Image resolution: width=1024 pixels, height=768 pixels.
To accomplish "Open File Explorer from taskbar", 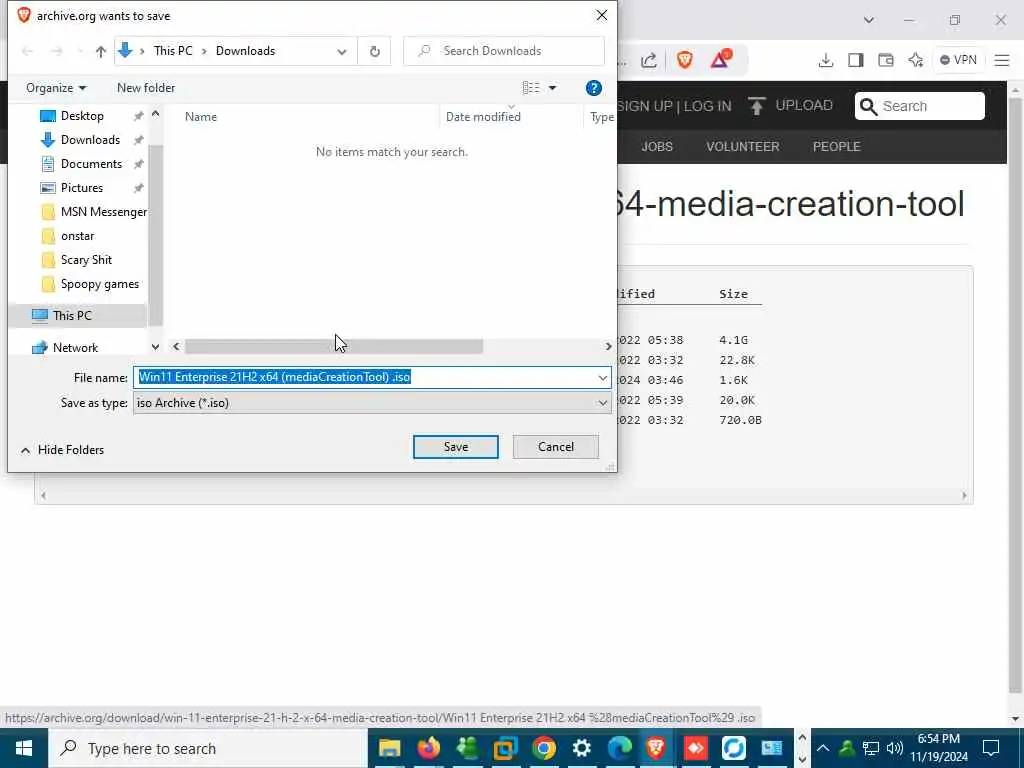I will [x=390, y=748].
